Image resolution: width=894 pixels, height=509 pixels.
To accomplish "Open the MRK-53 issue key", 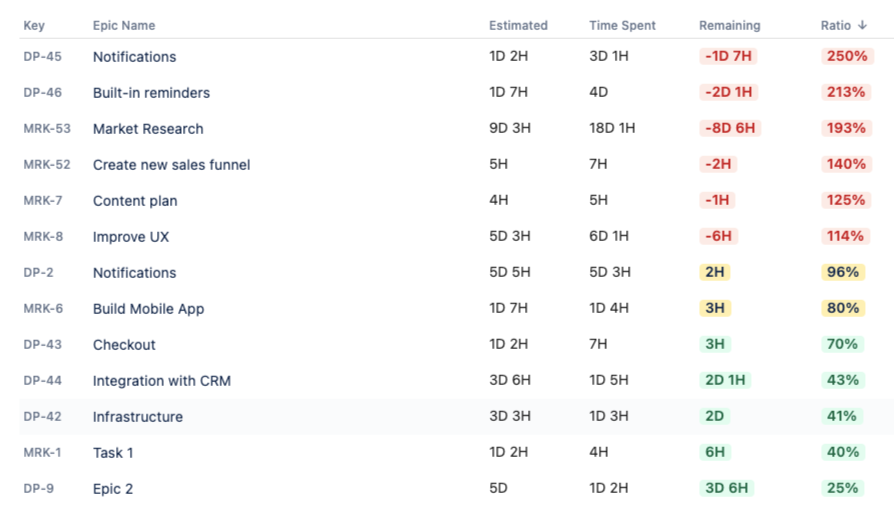I will 47,129.
